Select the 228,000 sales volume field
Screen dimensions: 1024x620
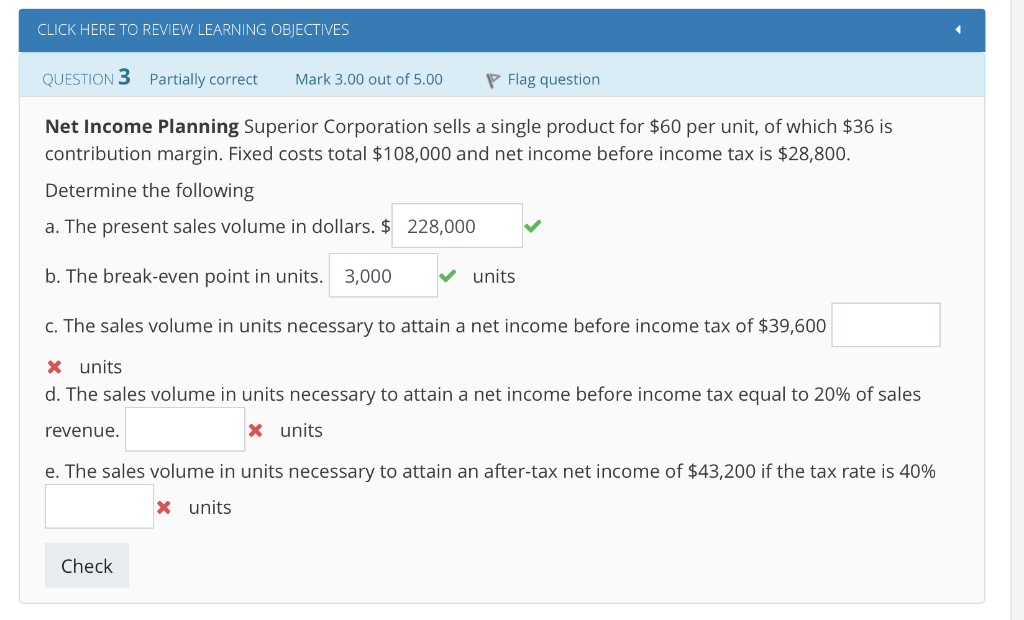coord(456,225)
